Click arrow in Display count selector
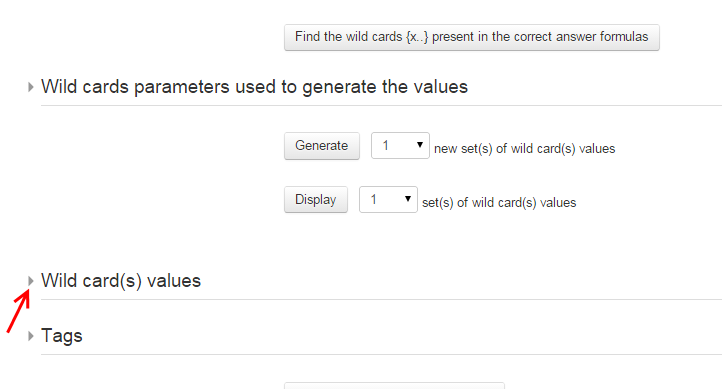 pos(408,199)
